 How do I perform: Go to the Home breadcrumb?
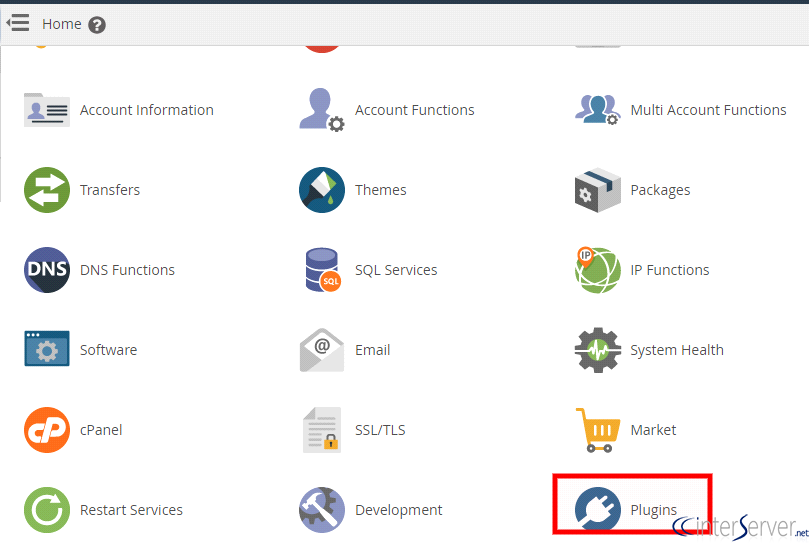click(x=62, y=24)
